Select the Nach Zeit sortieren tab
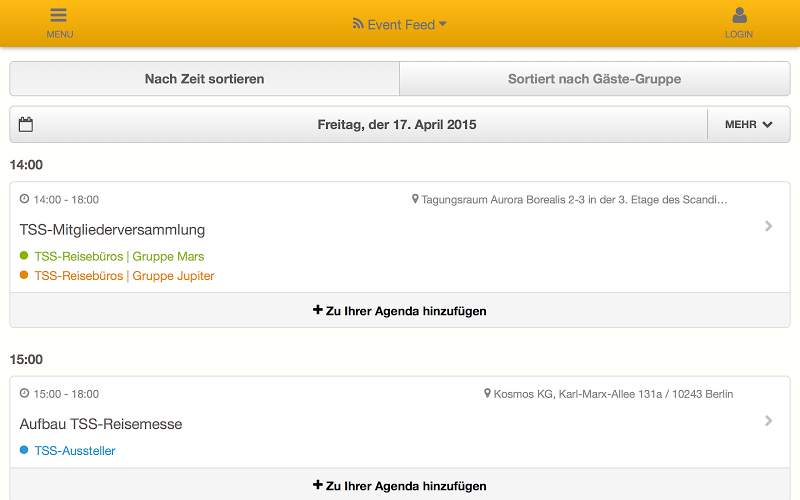800x500 pixels. point(205,79)
